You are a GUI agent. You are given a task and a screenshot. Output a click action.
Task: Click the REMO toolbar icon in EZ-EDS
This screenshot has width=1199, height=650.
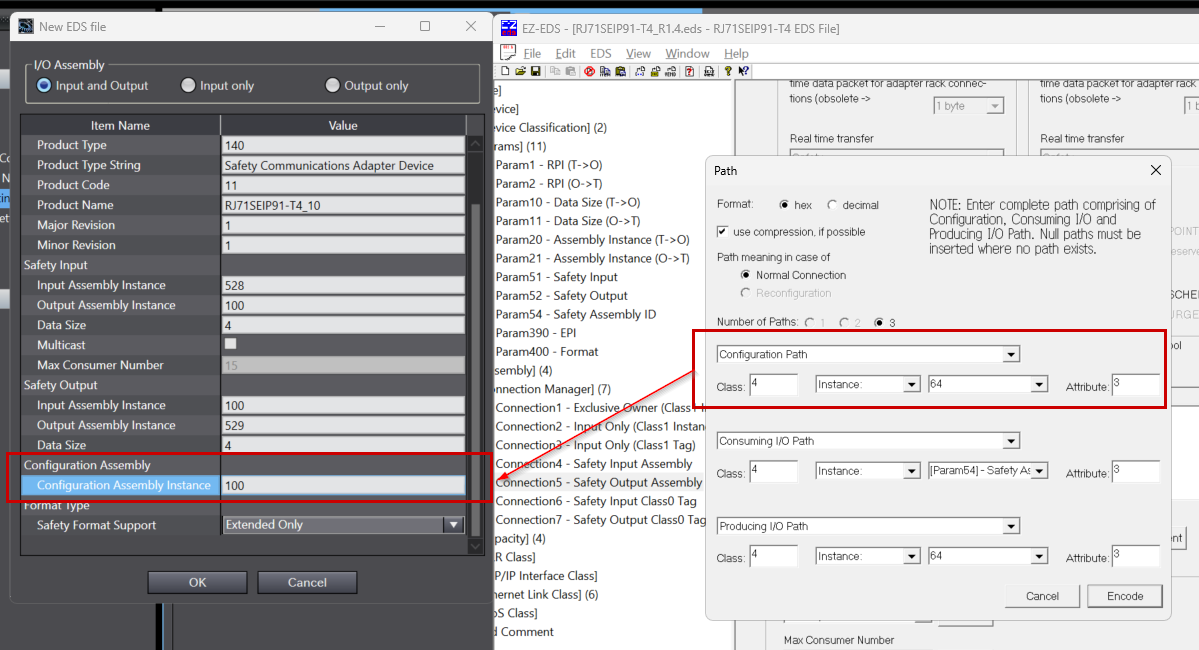671,71
